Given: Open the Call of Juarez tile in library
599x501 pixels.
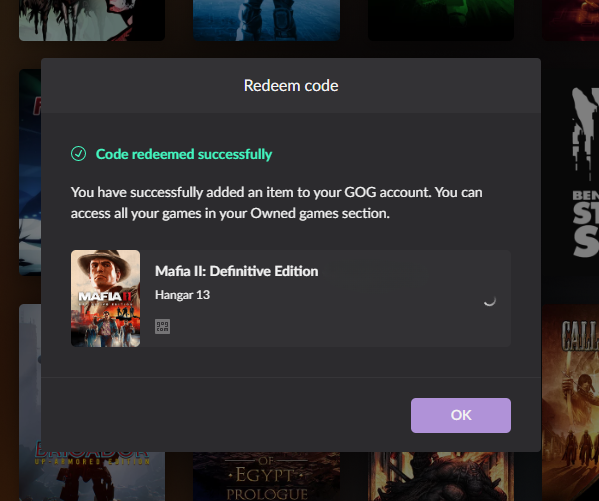Looking at the screenshot, I should coord(570,402).
